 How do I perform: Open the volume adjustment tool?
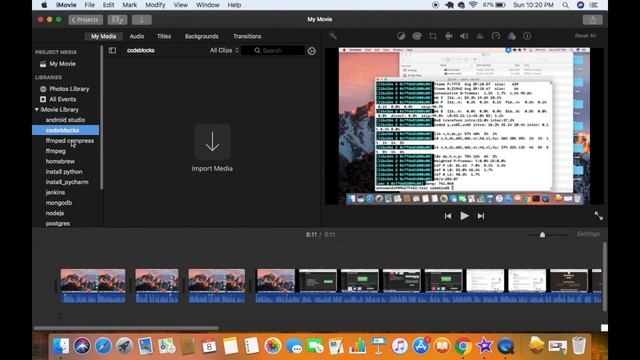pyautogui.click(x=464, y=36)
